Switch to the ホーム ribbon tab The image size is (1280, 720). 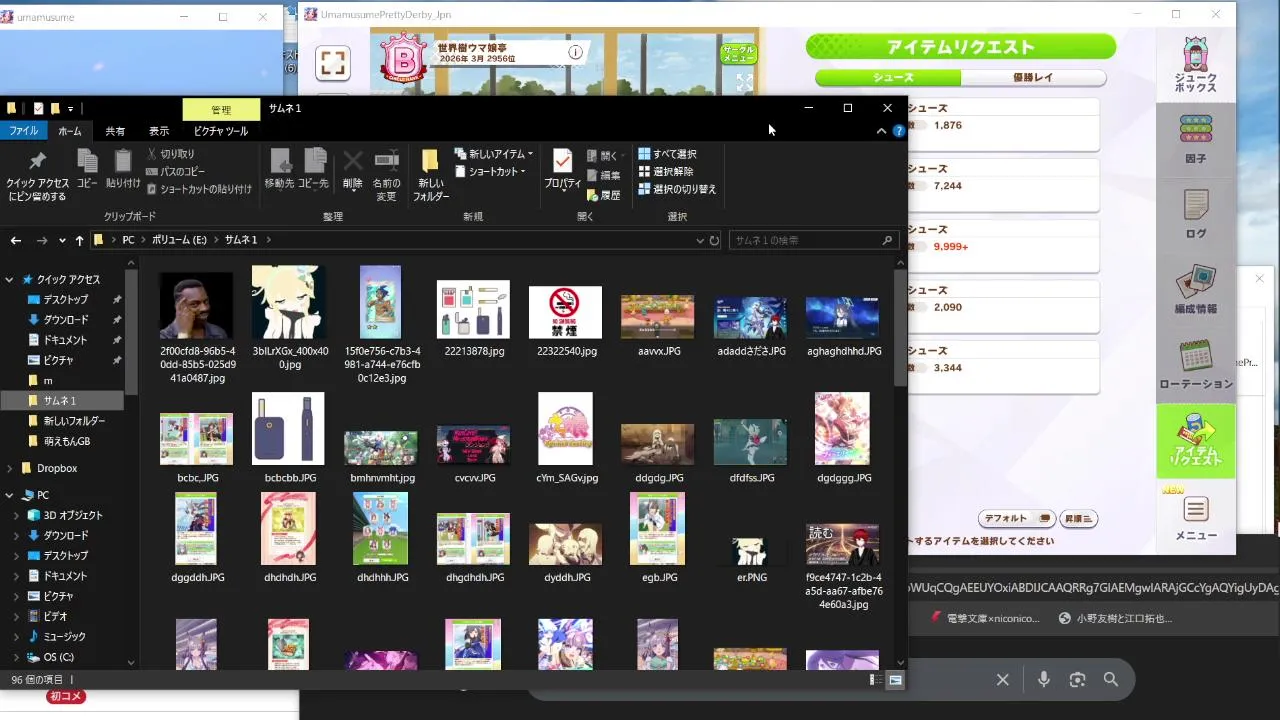pos(70,131)
